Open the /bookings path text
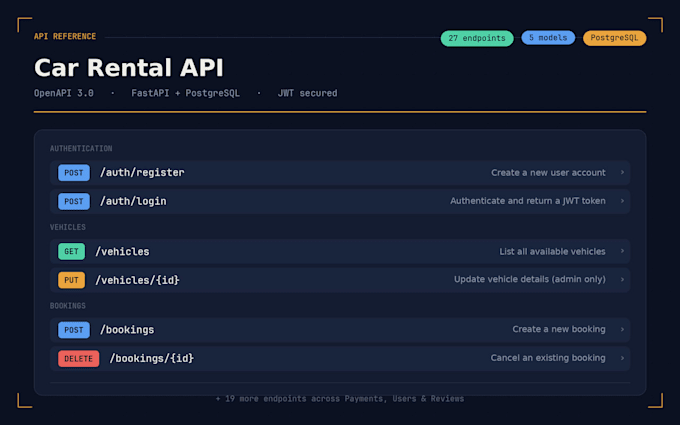Screen dimensions: 680x425 point(127,330)
